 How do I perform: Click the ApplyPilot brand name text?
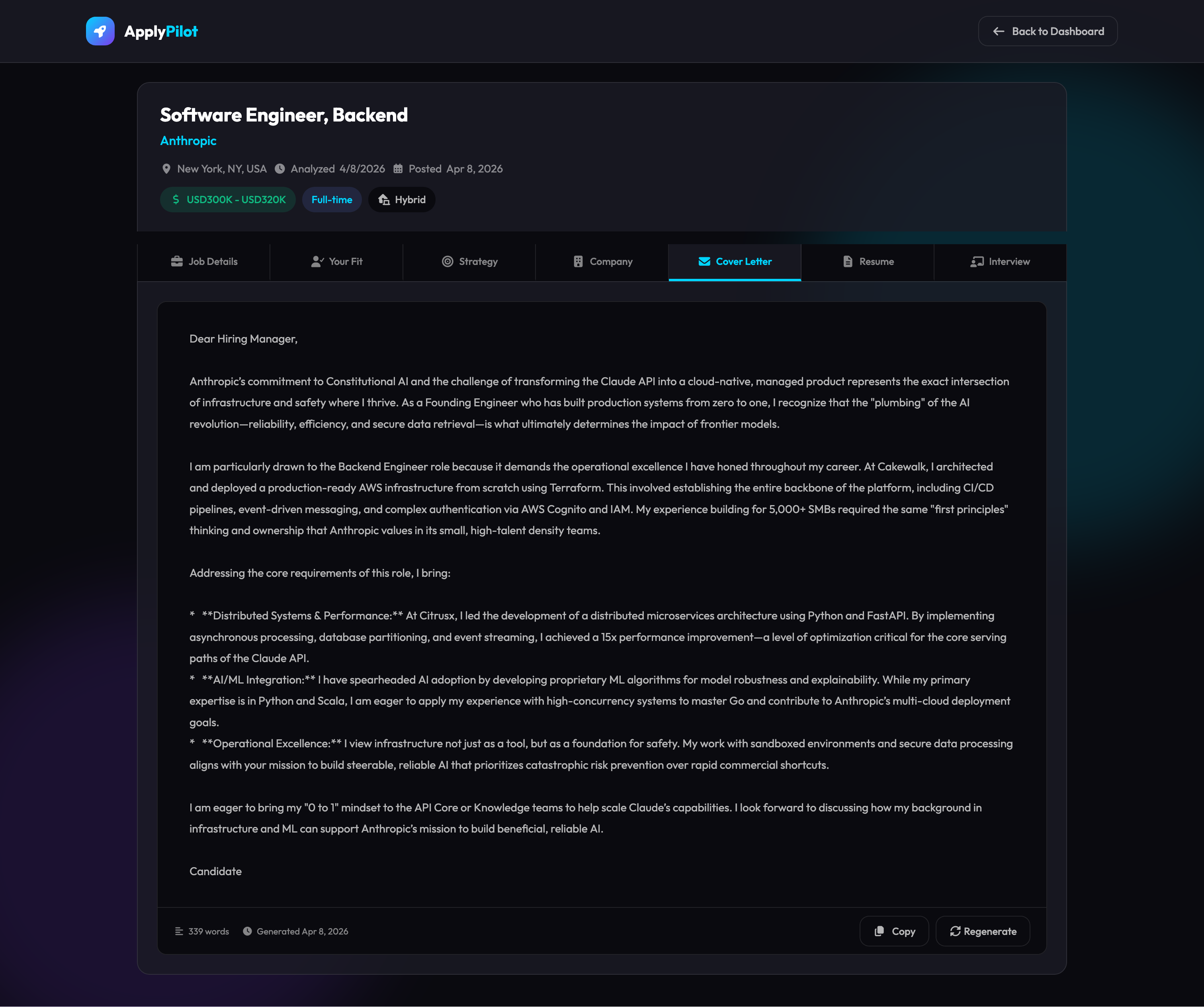click(161, 31)
